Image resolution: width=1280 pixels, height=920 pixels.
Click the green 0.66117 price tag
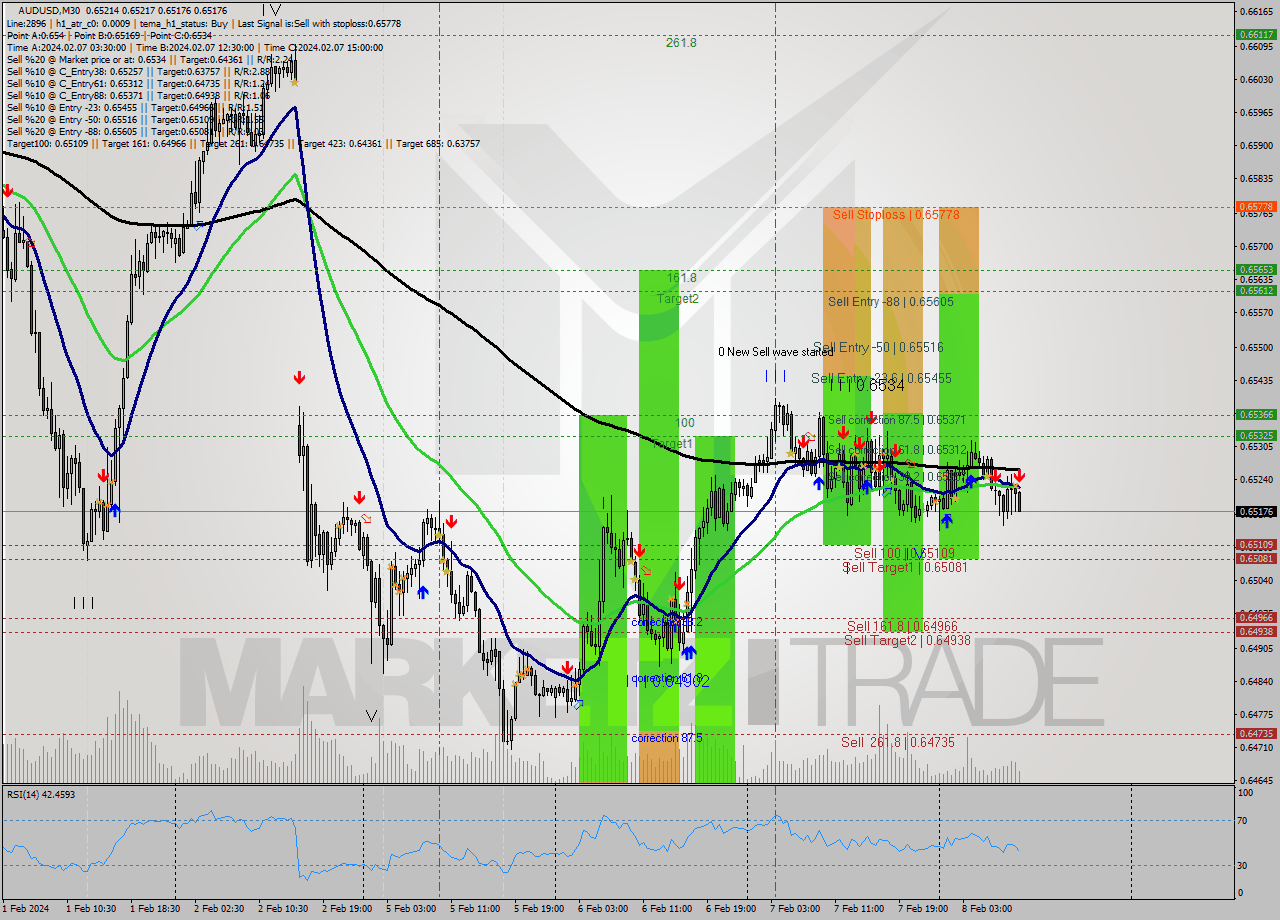pos(1257,34)
